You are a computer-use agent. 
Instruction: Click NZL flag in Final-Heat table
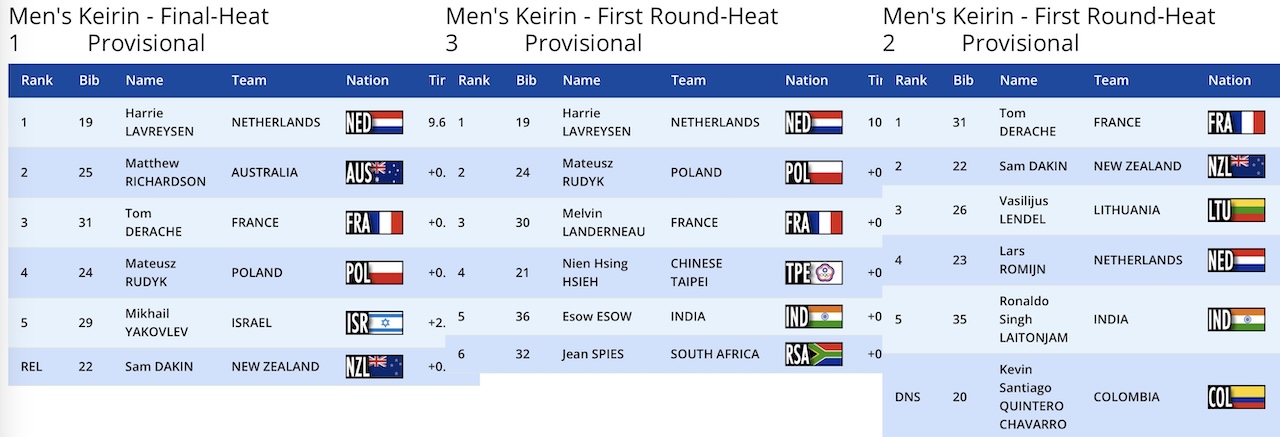click(x=374, y=366)
